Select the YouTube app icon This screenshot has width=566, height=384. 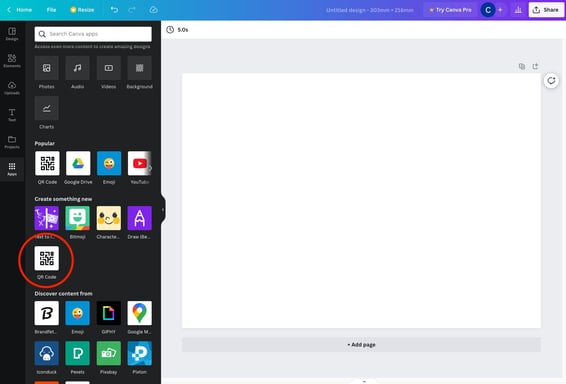(139, 163)
